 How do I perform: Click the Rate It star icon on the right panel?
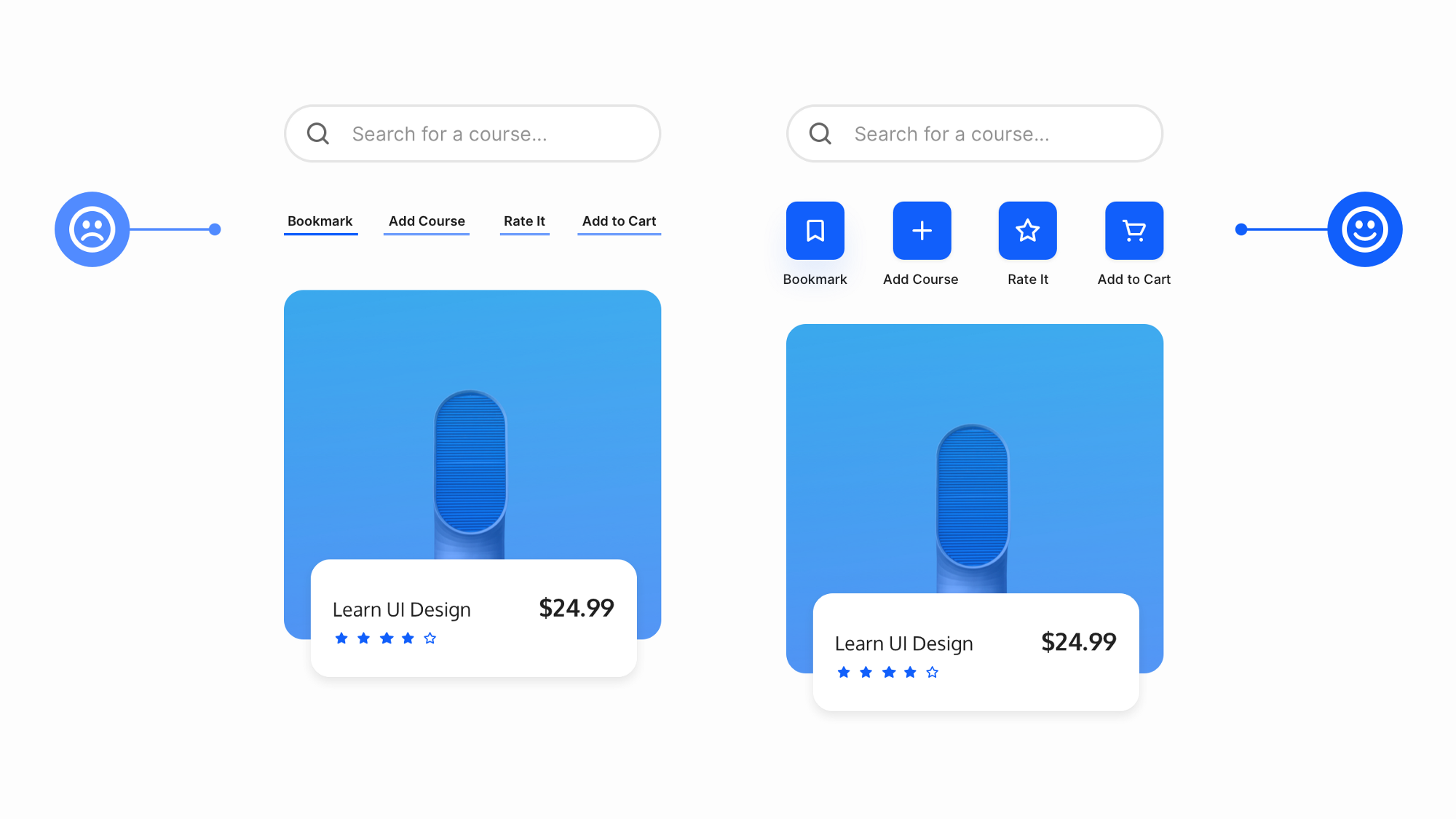pos(1027,230)
